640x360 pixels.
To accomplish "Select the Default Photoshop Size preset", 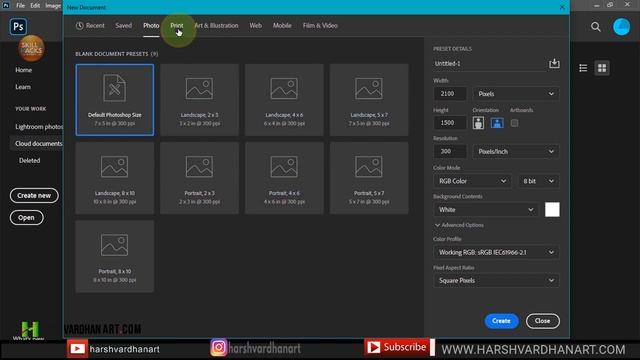I will click(115, 100).
